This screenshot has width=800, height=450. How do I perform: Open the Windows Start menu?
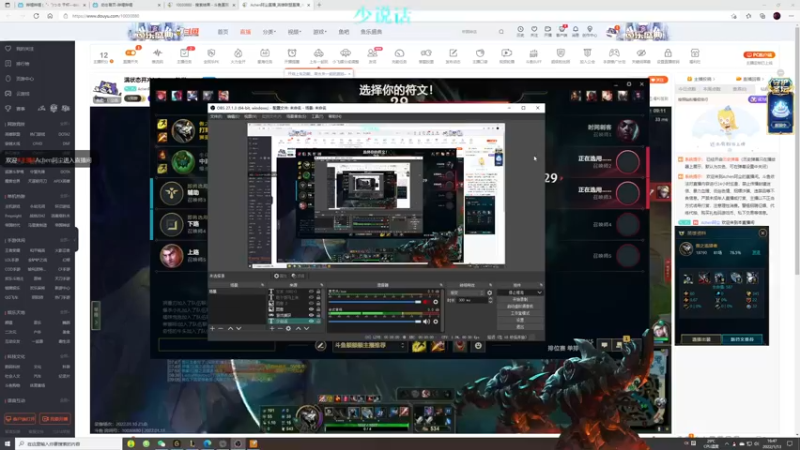[7, 444]
